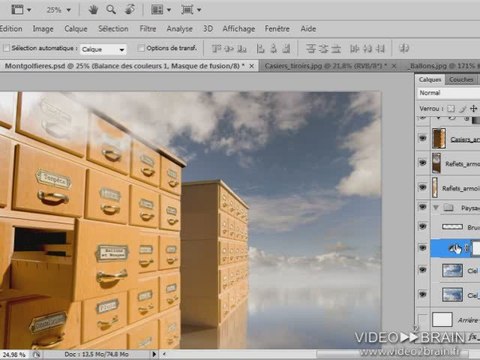Open the Sélection menu
Image resolution: width=480 pixels, height=360 pixels.
tap(113, 29)
